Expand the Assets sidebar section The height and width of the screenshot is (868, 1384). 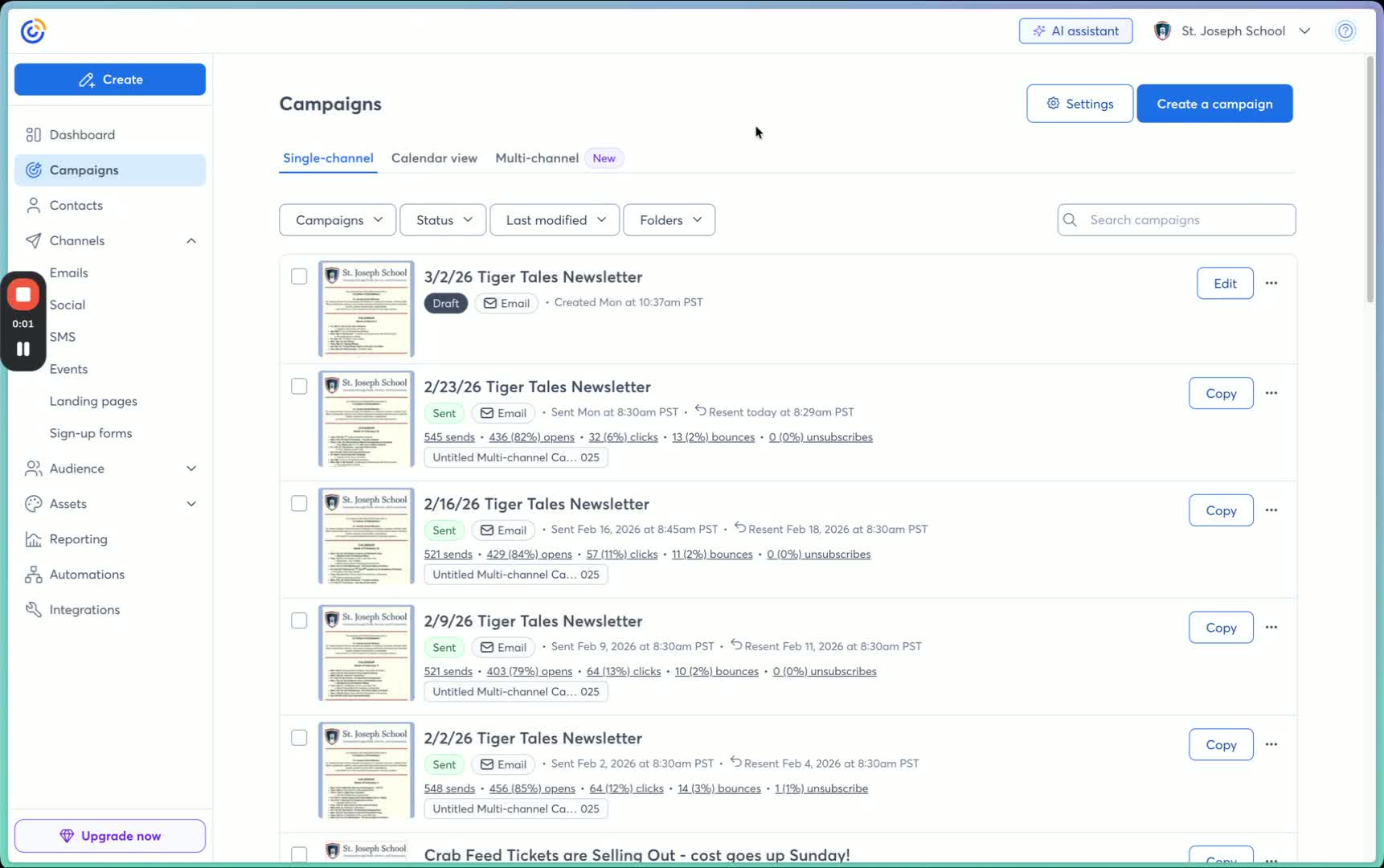tap(191, 504)
